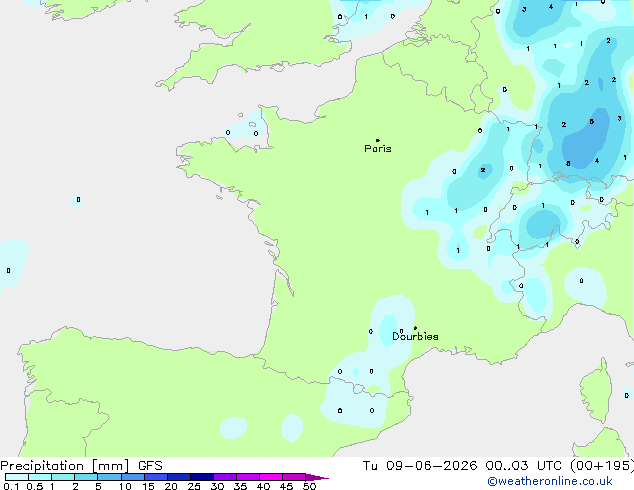This screenshot has width=634, height=490.
Task: Click the GFS model label
Action: [150, 466]
